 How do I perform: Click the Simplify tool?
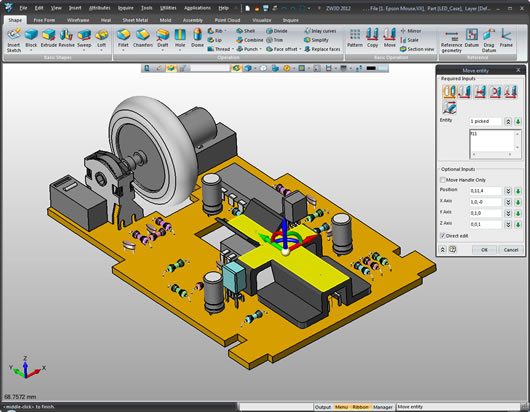(316, 40)
